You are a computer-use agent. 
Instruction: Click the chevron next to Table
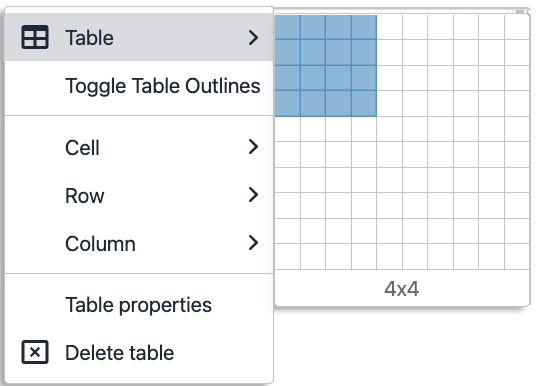pos(253,37)
